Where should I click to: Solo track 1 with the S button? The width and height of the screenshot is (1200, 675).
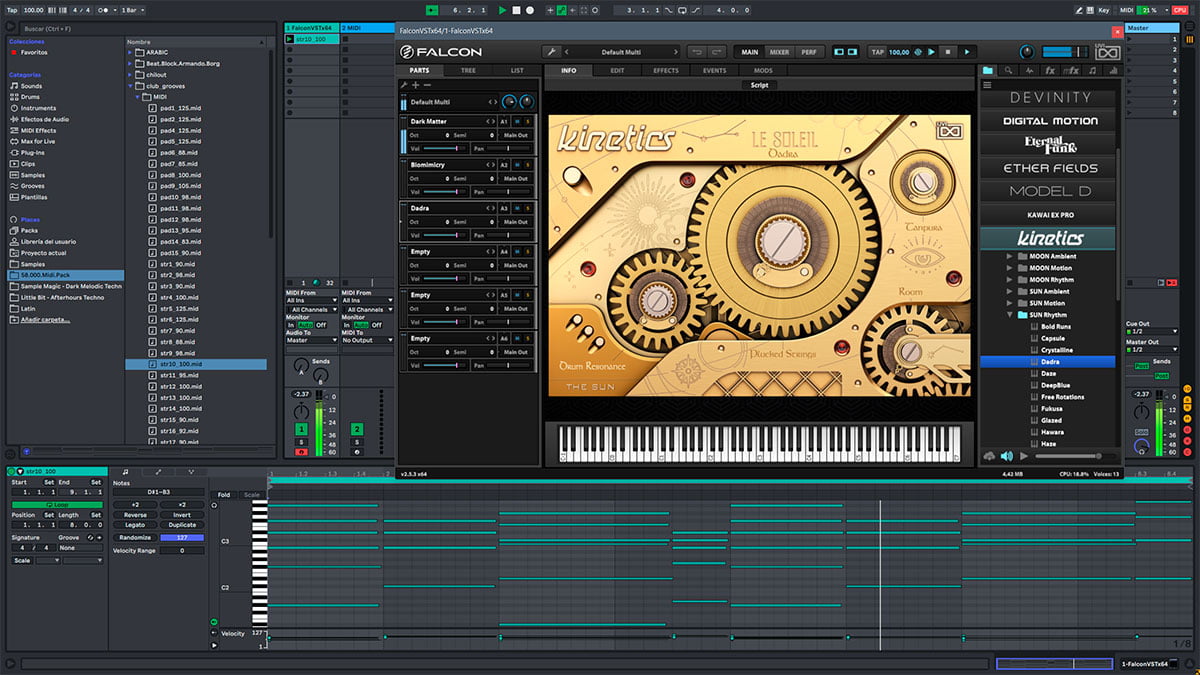pos(301,441)
